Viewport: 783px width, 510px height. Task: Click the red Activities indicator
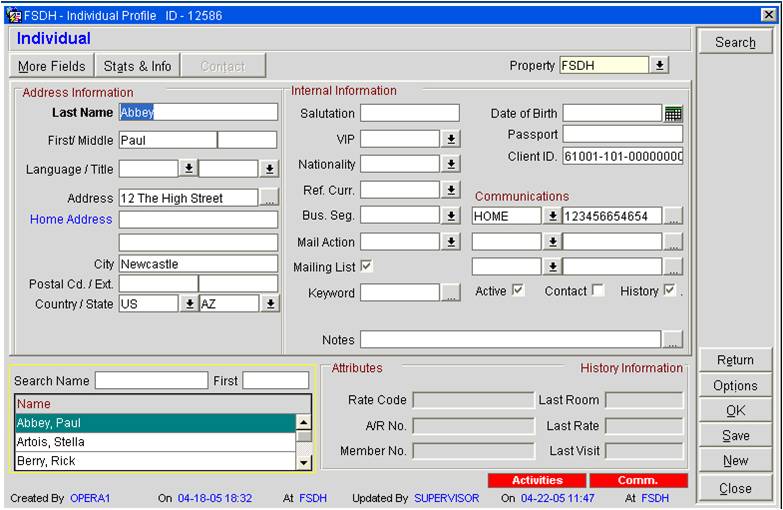coord(537,480)
